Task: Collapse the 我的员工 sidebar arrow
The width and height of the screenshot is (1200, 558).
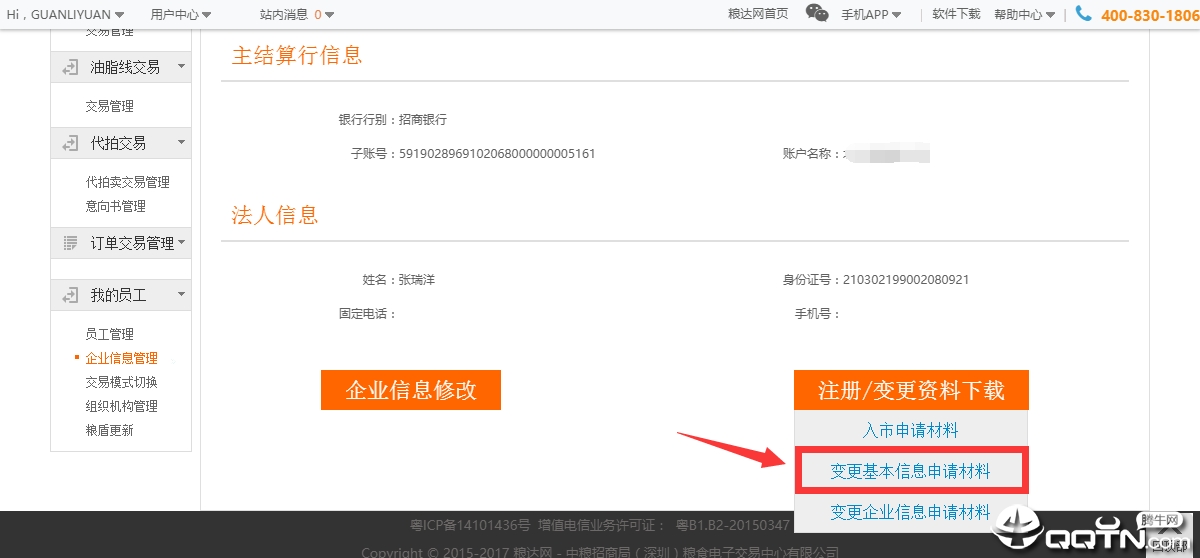Action: click(x=181, y=295)
